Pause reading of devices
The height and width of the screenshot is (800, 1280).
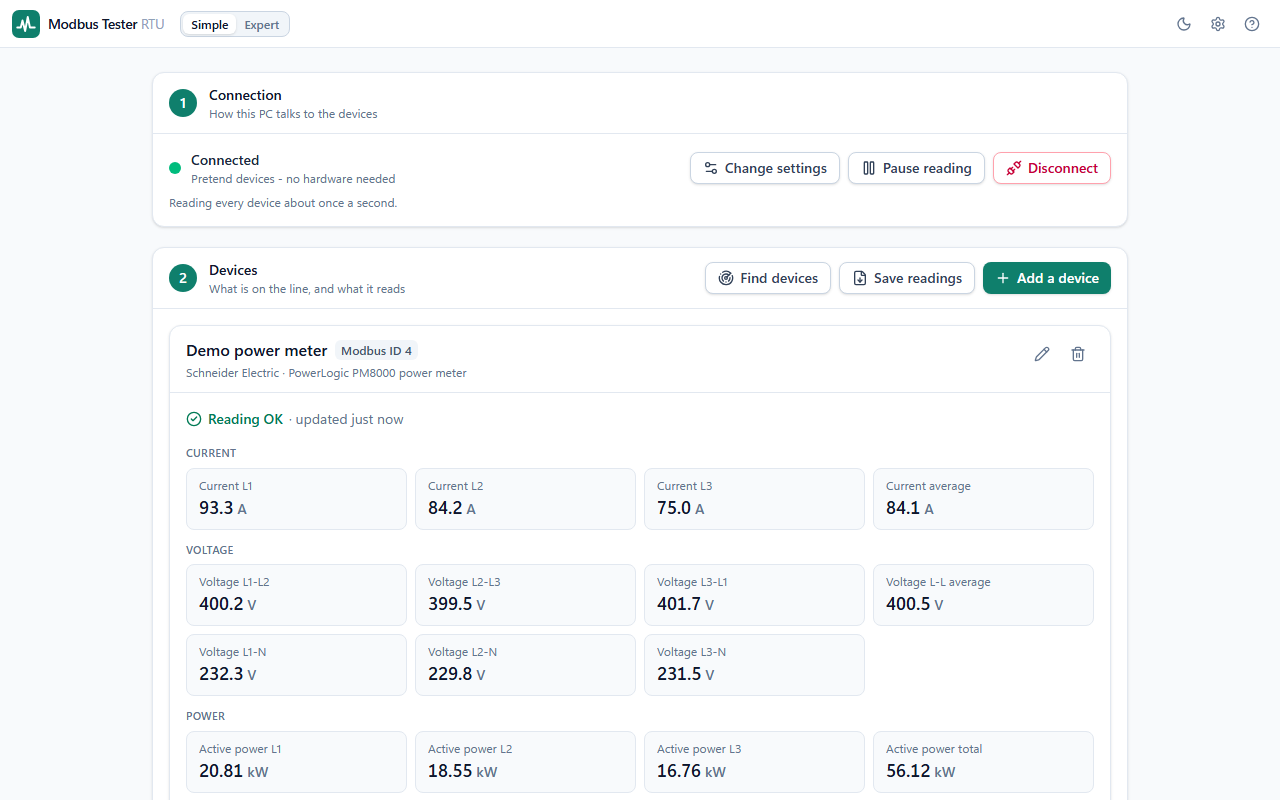point(917,168)
